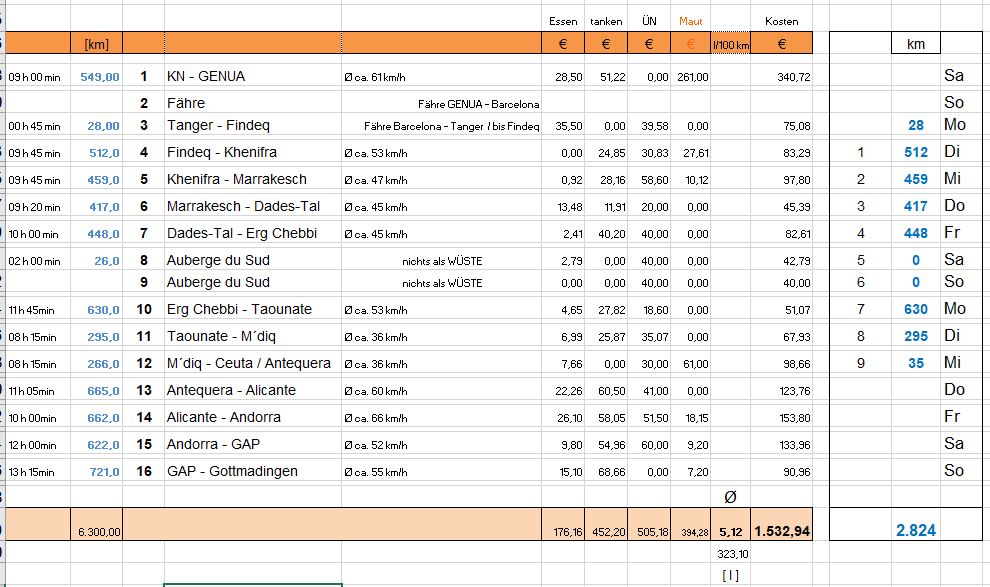Click the 323,10 litres cell

[x=730, y=553]
